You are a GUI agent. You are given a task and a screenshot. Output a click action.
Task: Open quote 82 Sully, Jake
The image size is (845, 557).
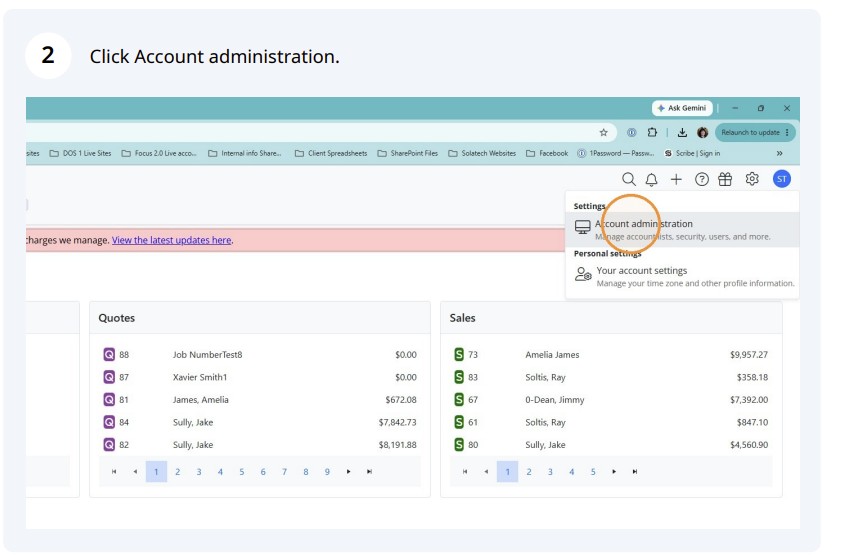[260, 445]
